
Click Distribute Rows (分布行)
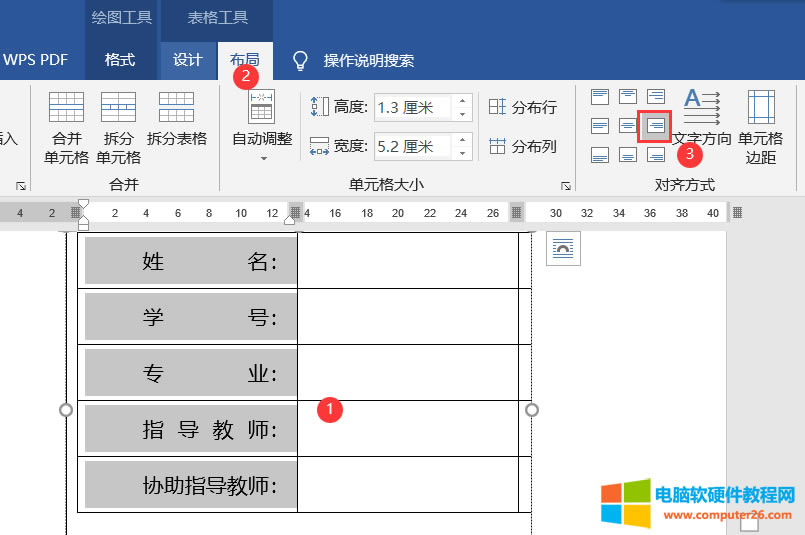pyautogui.click(x=522, y=107)
